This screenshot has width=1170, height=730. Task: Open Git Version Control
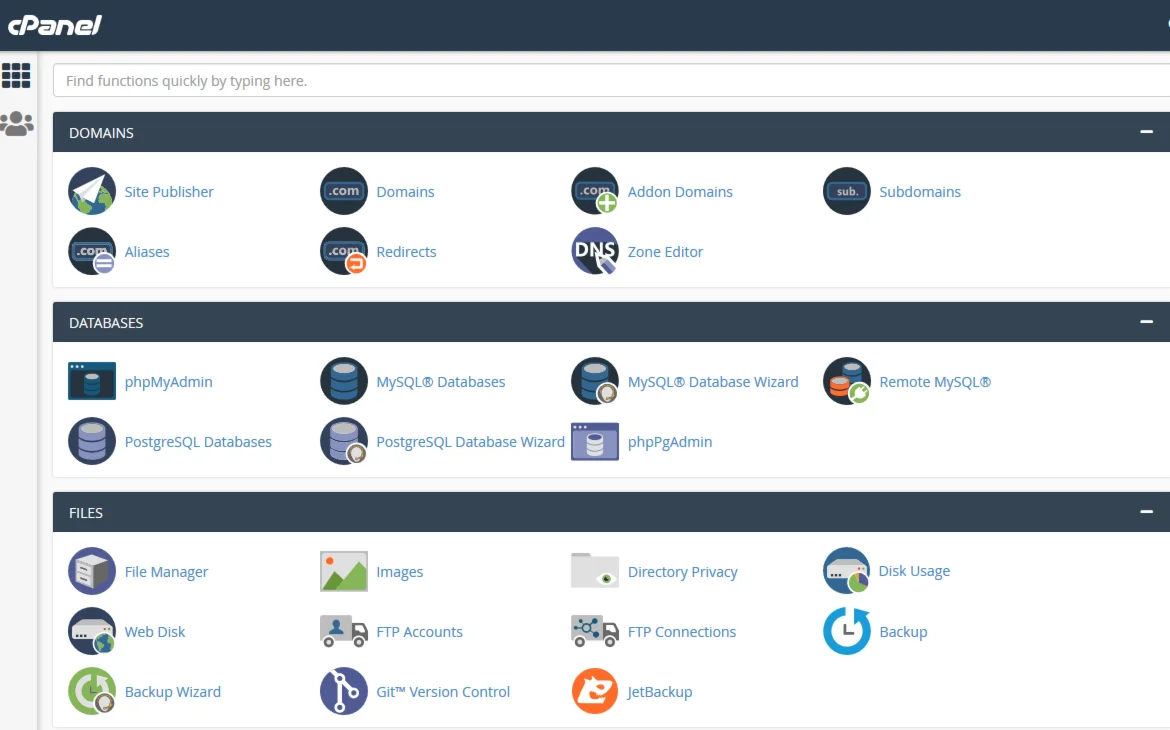tap(443, 691)
